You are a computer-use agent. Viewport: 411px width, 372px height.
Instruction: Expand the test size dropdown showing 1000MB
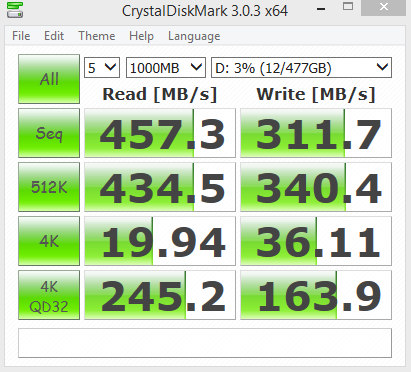(x=166, y=68)
